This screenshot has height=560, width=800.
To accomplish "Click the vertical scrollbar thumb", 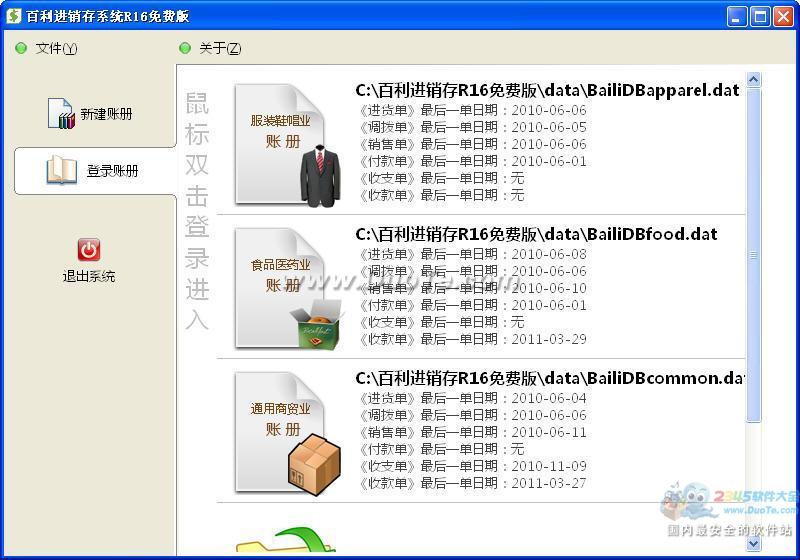I will (x=753, y=254).
